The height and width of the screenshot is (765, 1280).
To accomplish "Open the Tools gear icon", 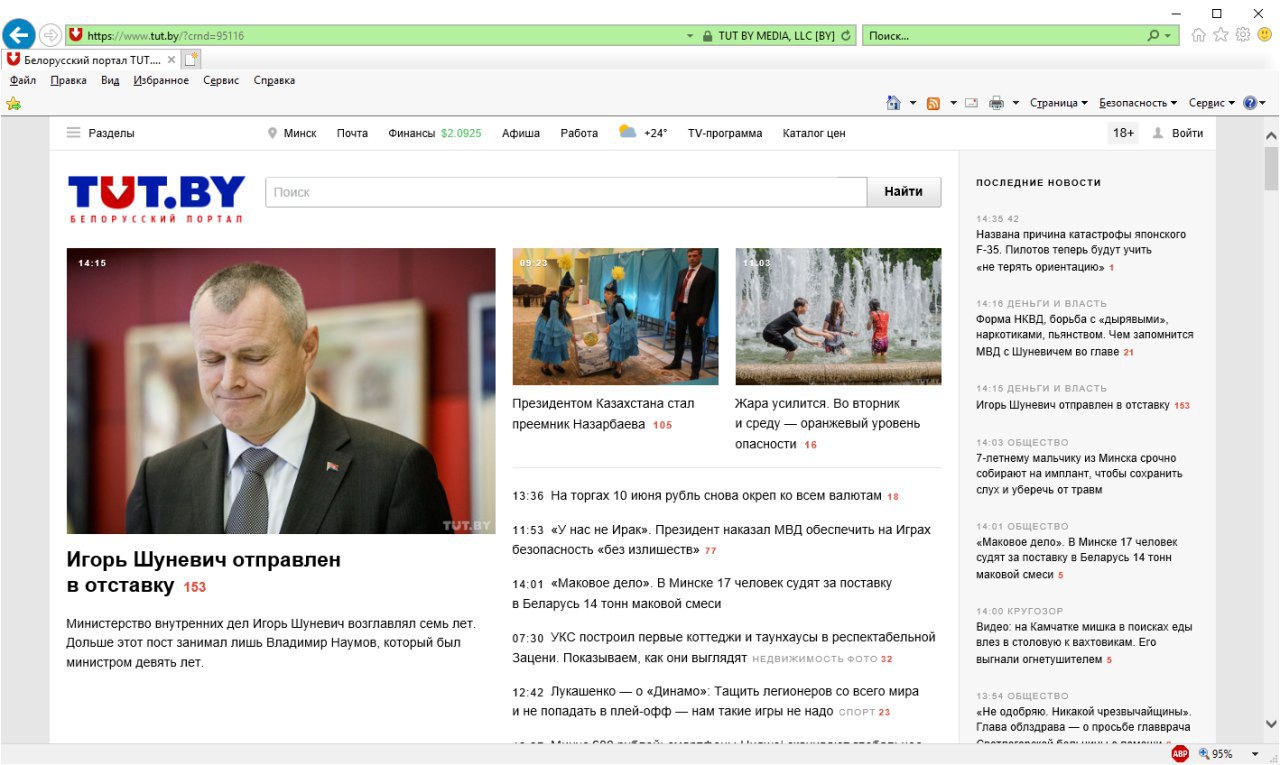I will pyautogui.click(x=1242, y=35).
